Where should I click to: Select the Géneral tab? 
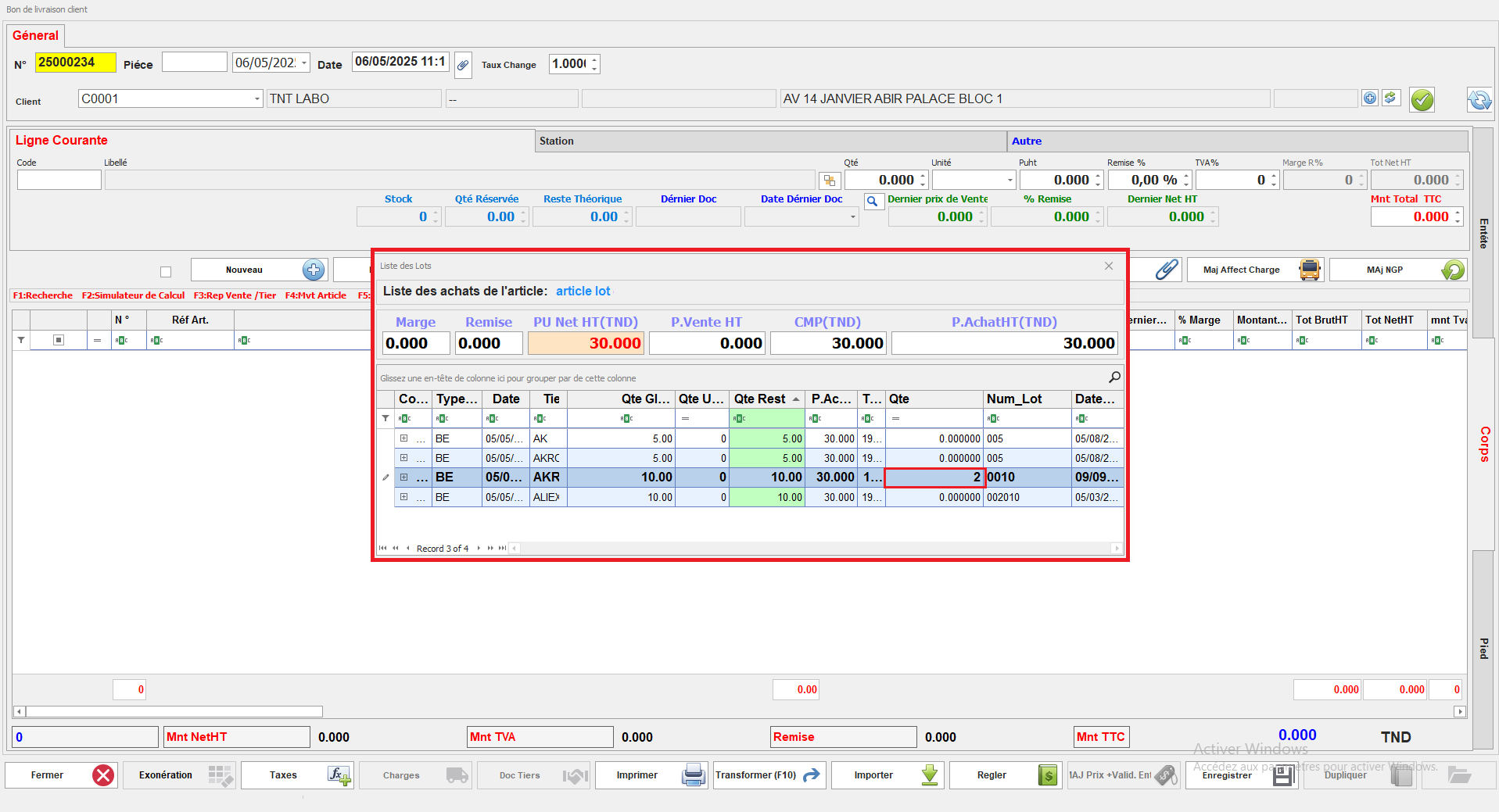click(35, 36)
